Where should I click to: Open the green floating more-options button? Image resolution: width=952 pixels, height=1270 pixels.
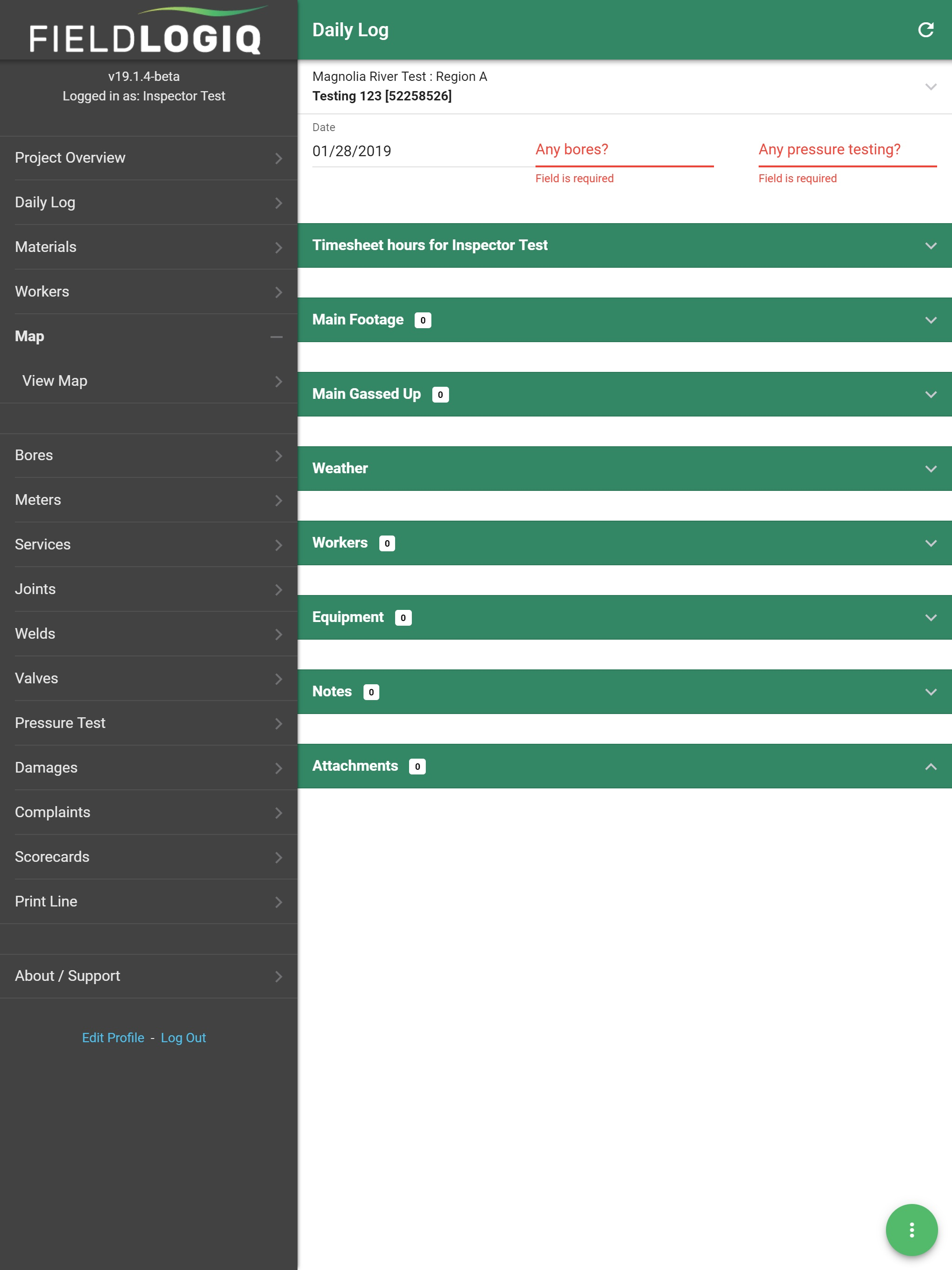pyautogui.click(x=911, y=1230)
